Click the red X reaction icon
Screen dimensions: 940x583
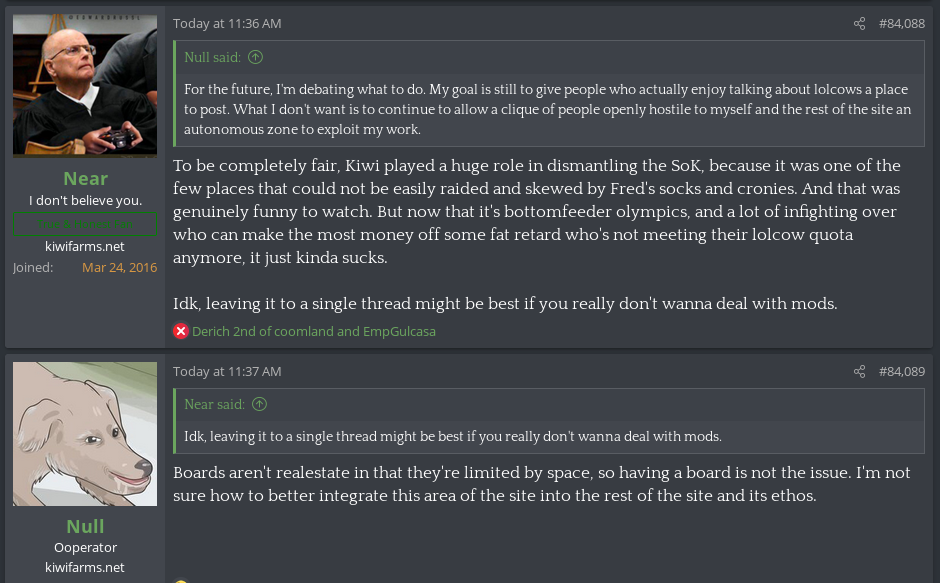[181, 331]
